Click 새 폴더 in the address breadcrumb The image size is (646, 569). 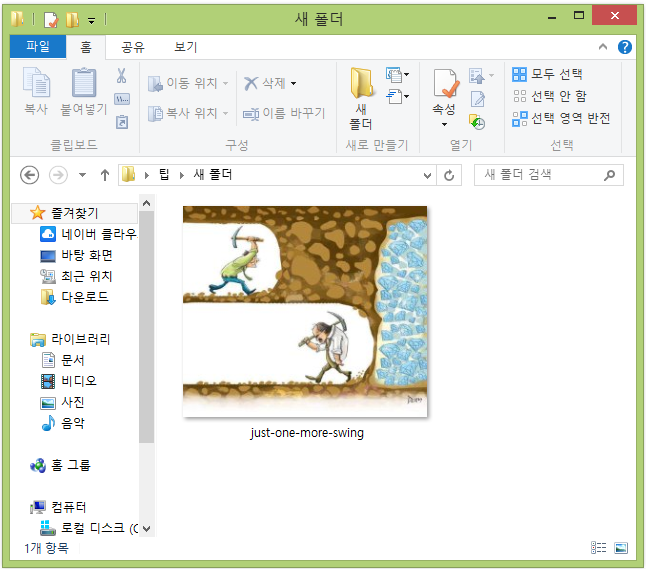pyautogui.click(x=213, y=175)
